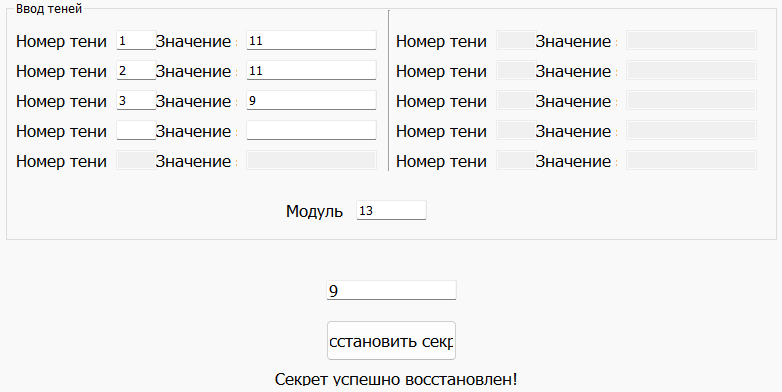Click first shadow number field in right column

pos(516,40)
